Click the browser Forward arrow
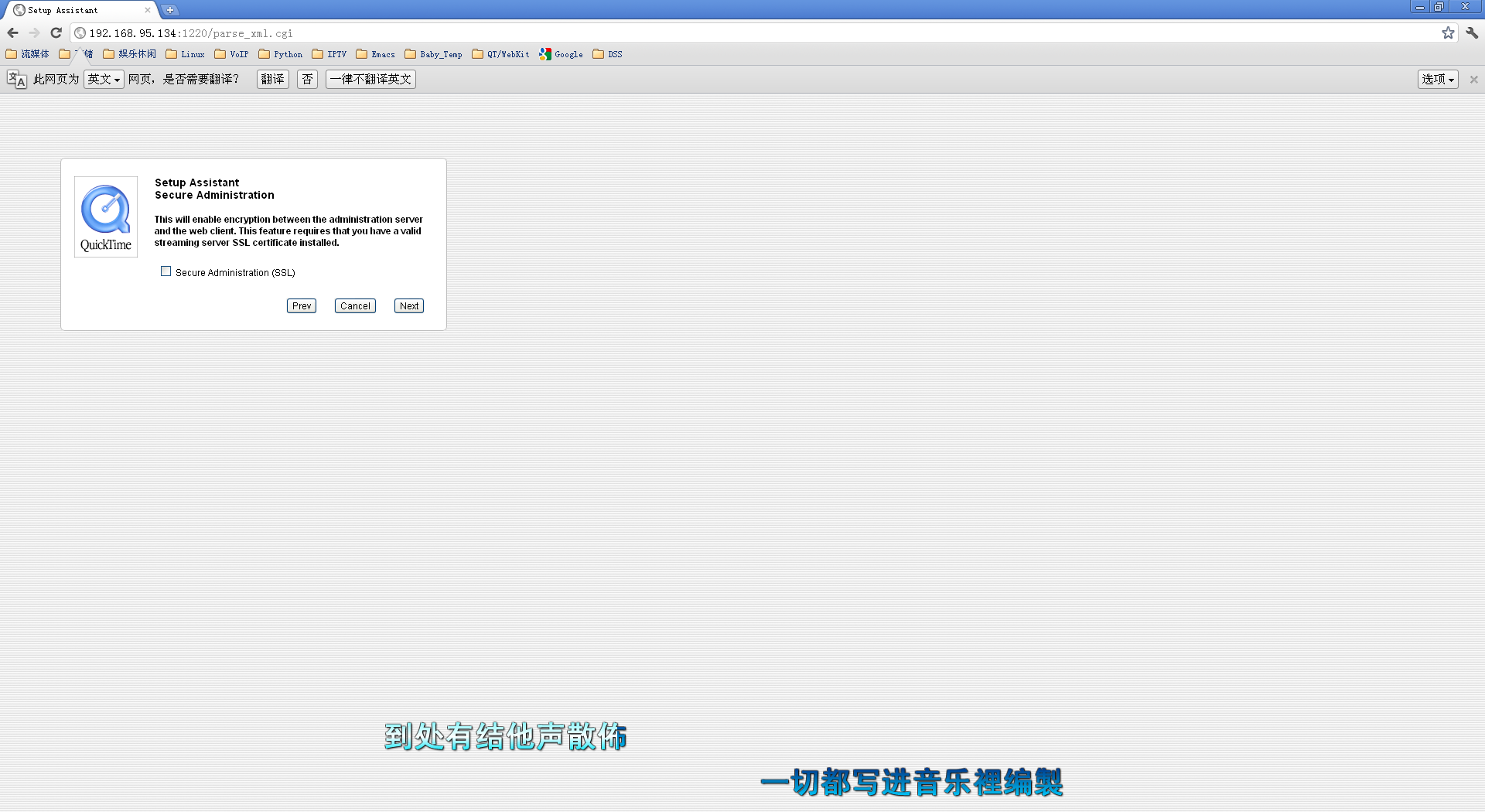The width and height of the screenshot is (1485, 812). [x=34, y=32]
